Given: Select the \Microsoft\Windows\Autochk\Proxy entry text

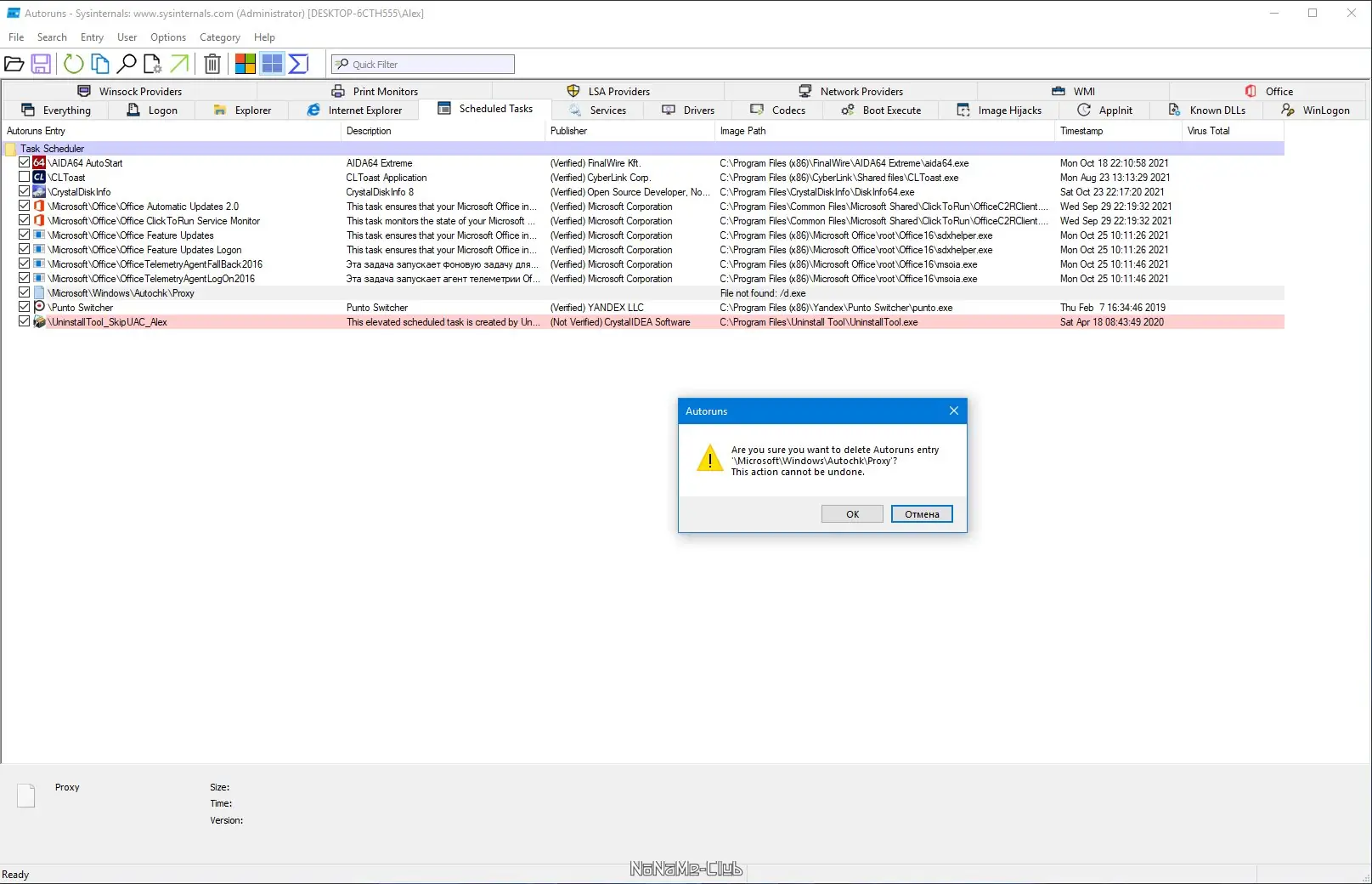Looking at the screenshot, I should point(121,293).
